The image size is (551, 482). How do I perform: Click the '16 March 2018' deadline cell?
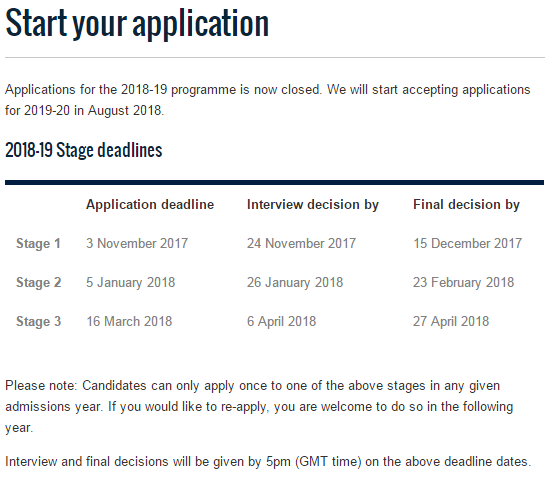129,321
